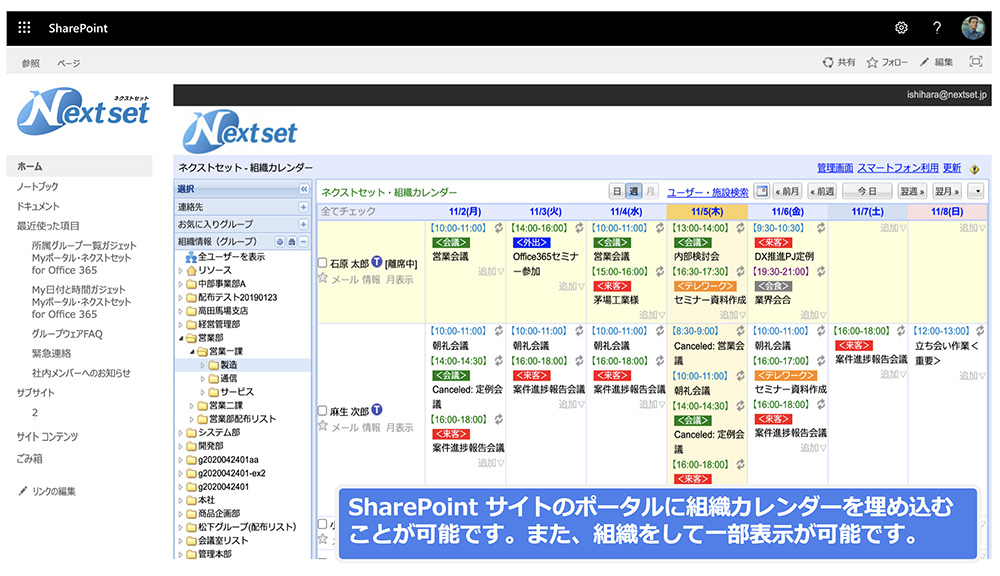Image resolution: width=1000 pixels, height=576 pixels.
Task: Open the SharePoint app launcher grid
Action: (x=24, y=27)
